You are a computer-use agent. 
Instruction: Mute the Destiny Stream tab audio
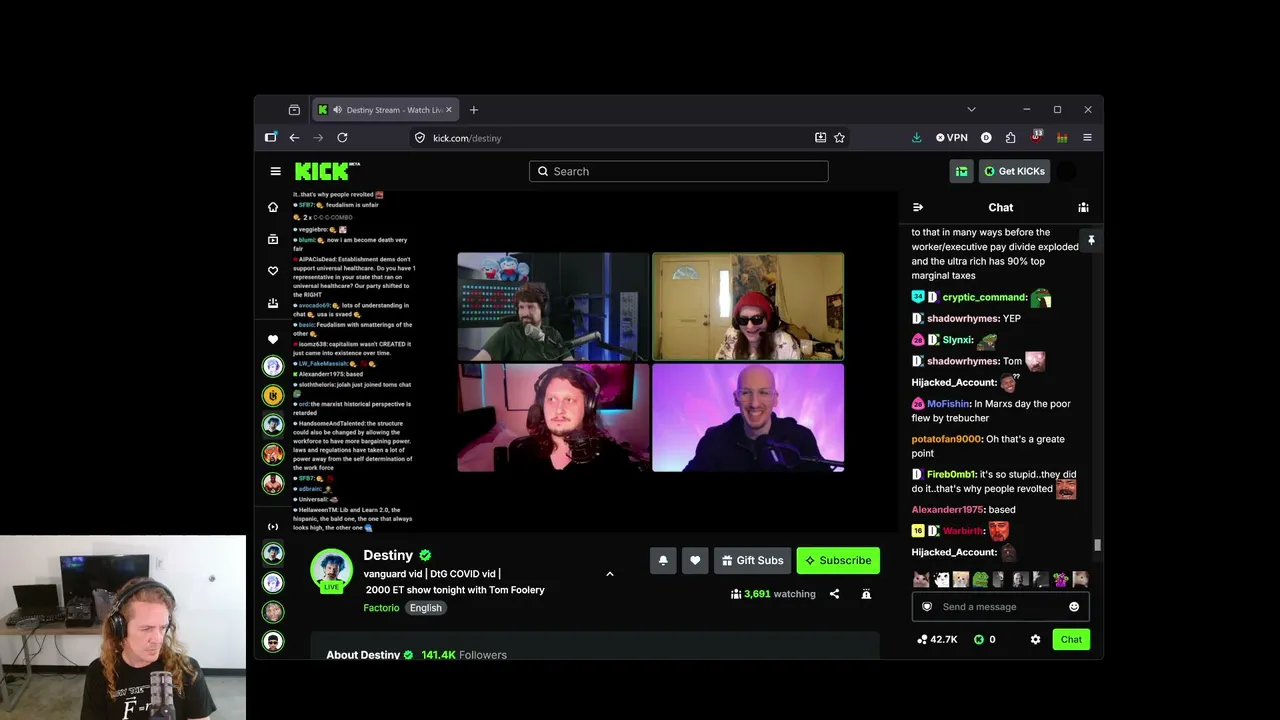coord(337,110)
